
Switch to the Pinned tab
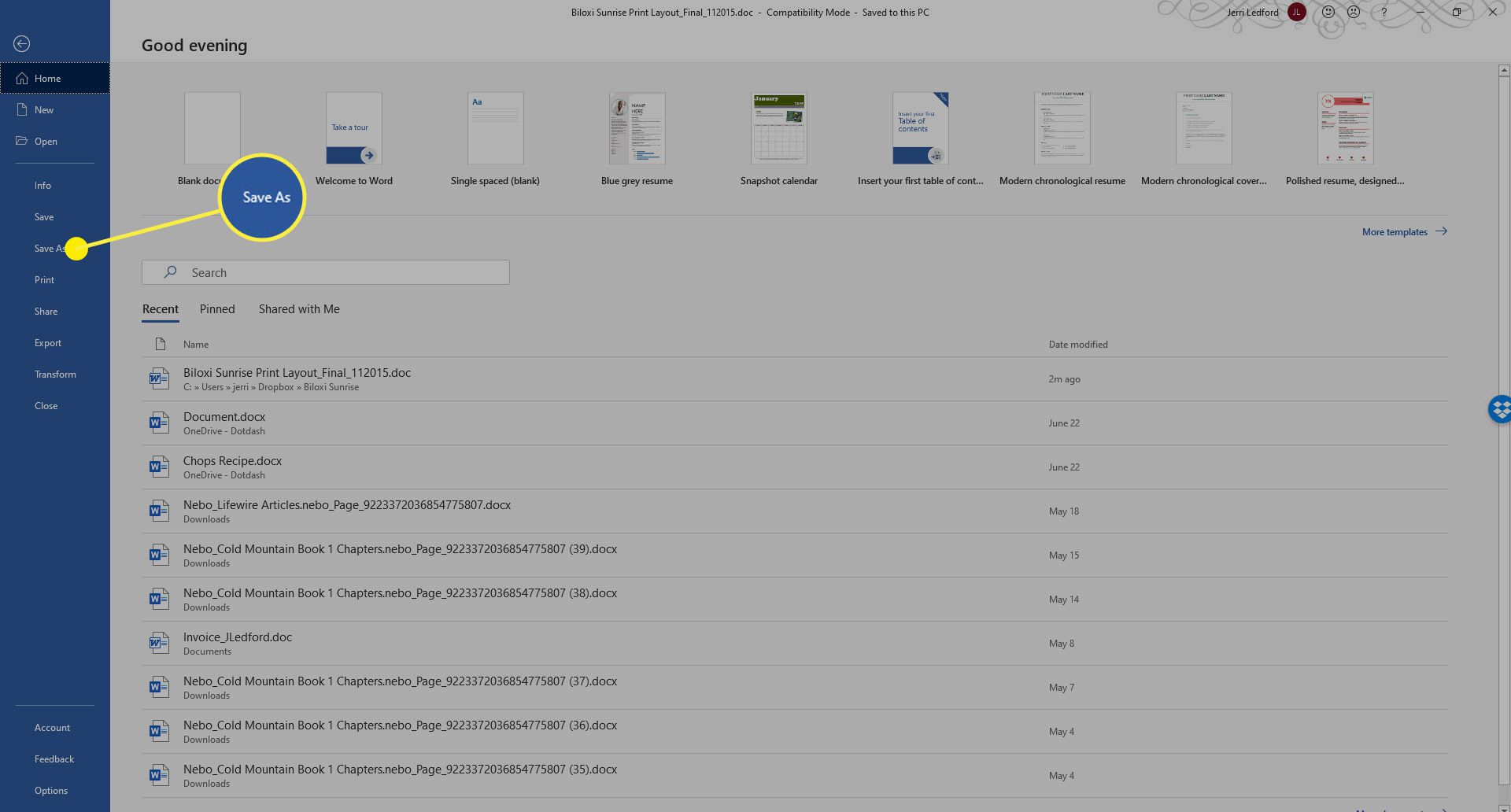point(217,309)
